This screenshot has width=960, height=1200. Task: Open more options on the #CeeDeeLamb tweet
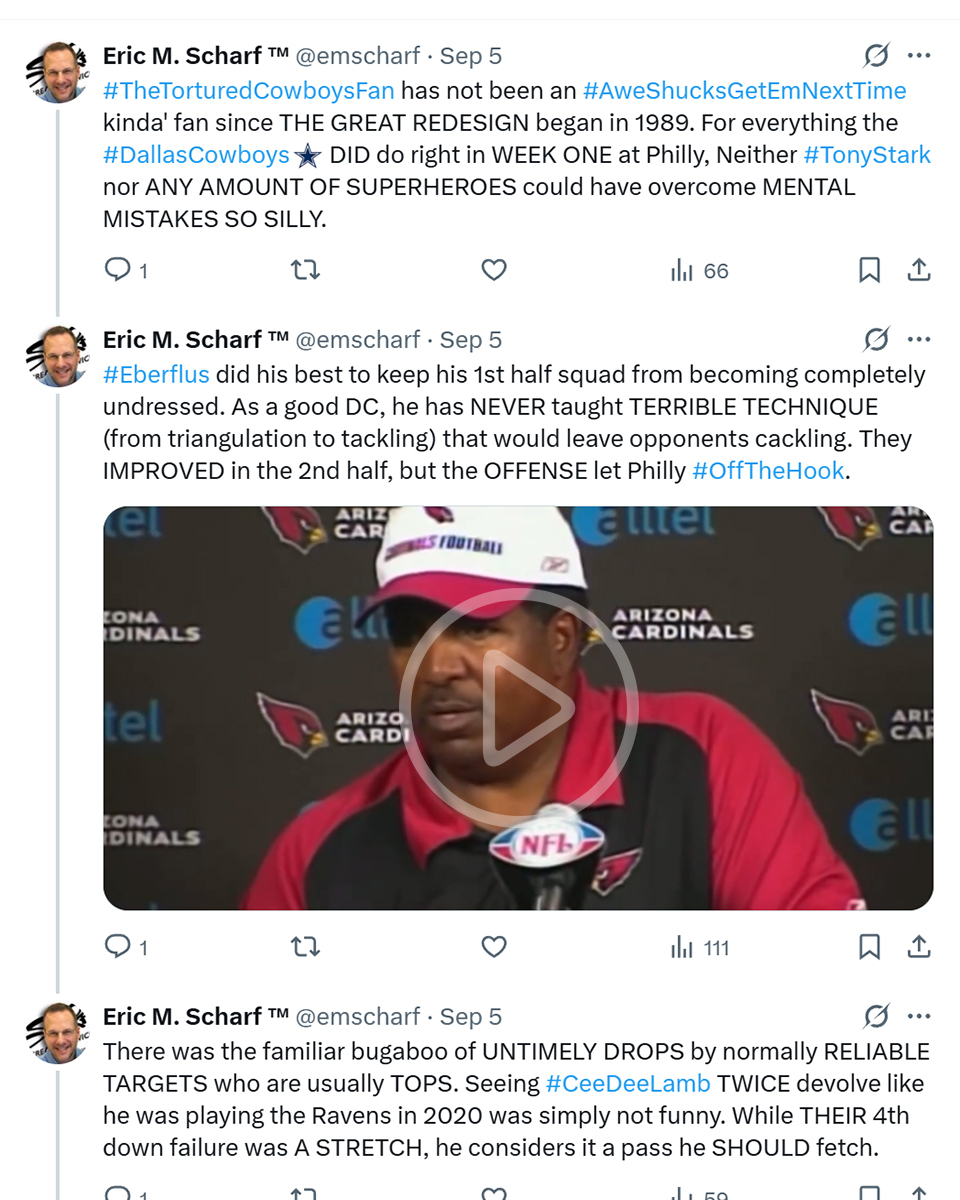click(919, 1017)
